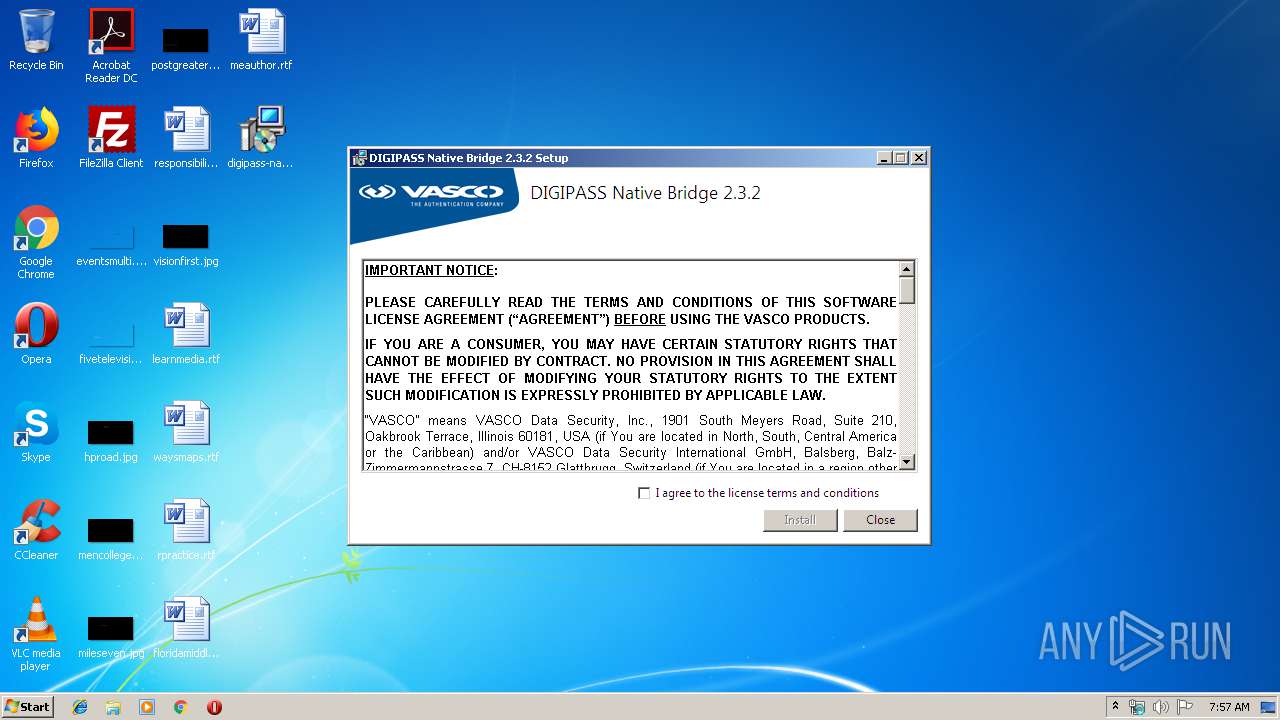Open Internet Explorer in taskbar

coord(80,707)
